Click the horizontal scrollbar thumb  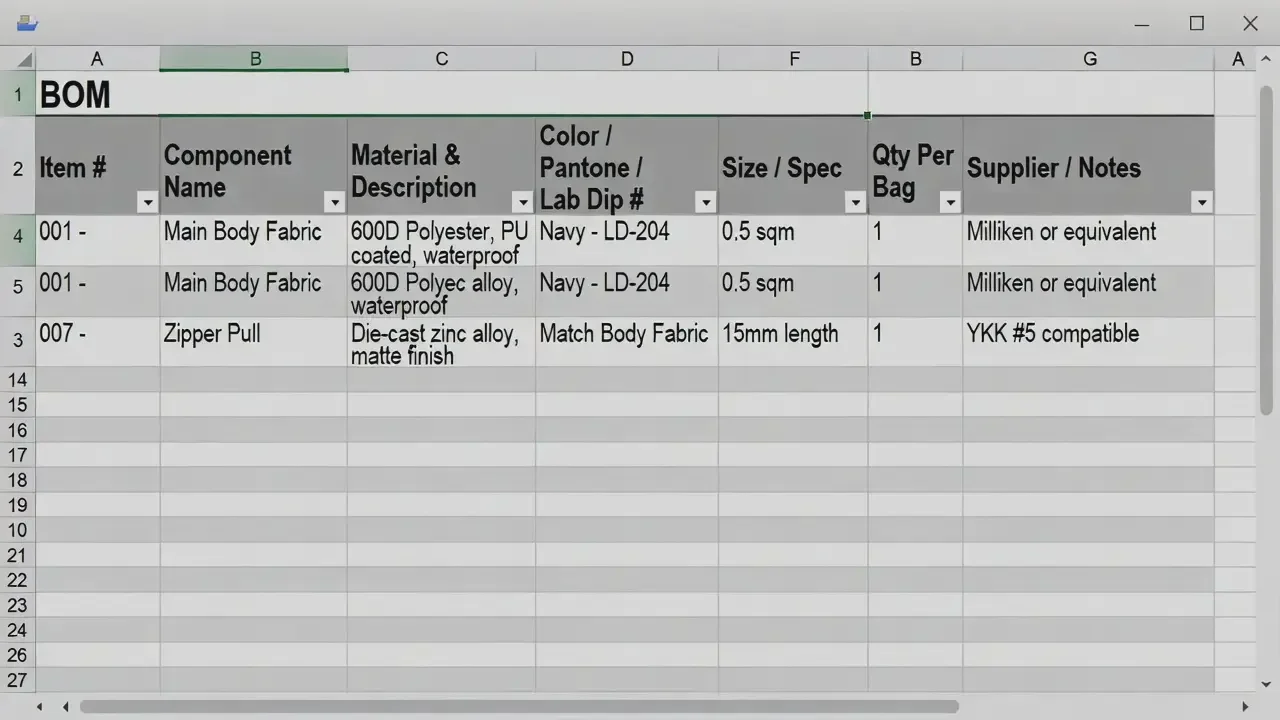518,707
